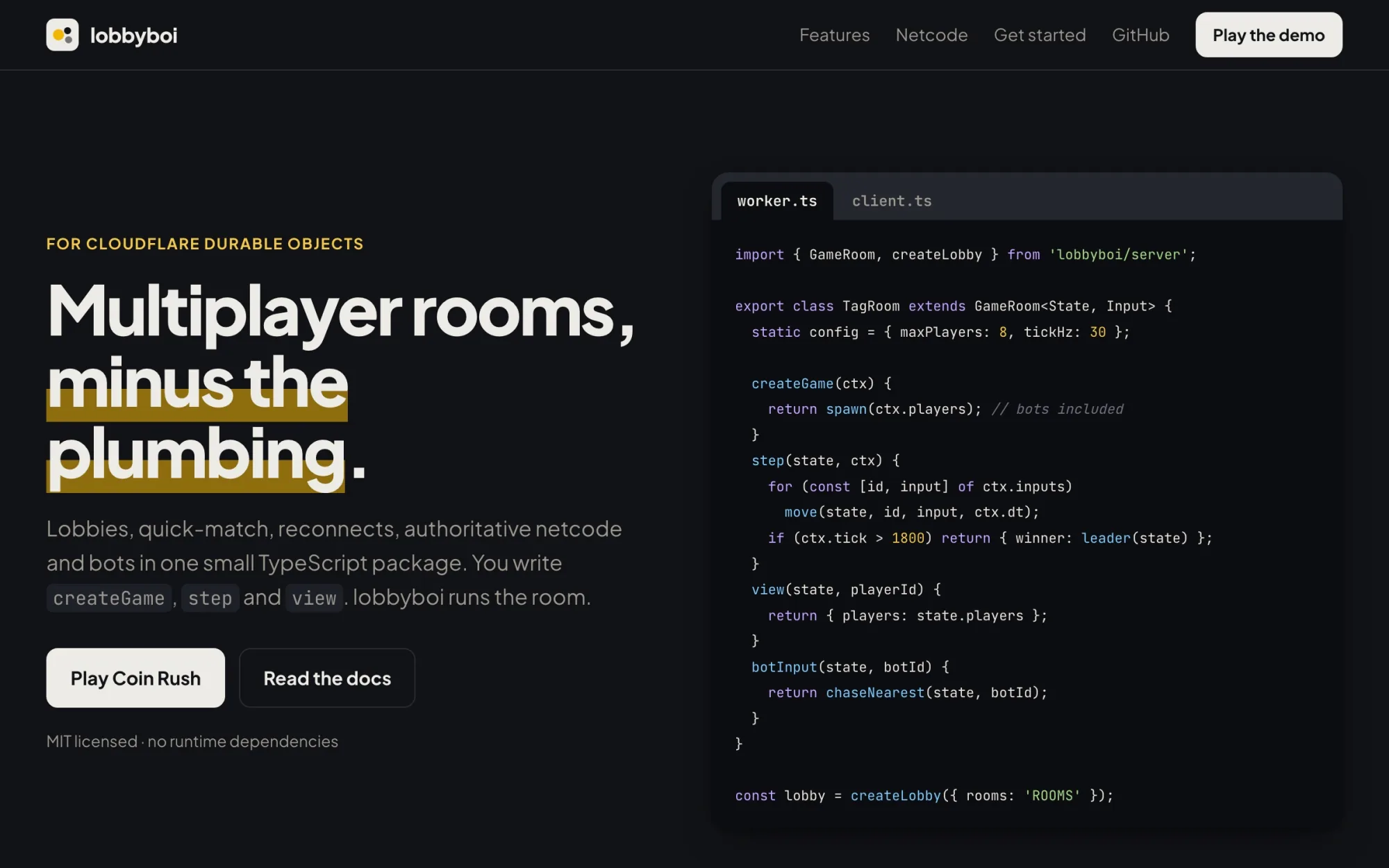Click 'chaseNearest' in the code

(x=875, y=692)
